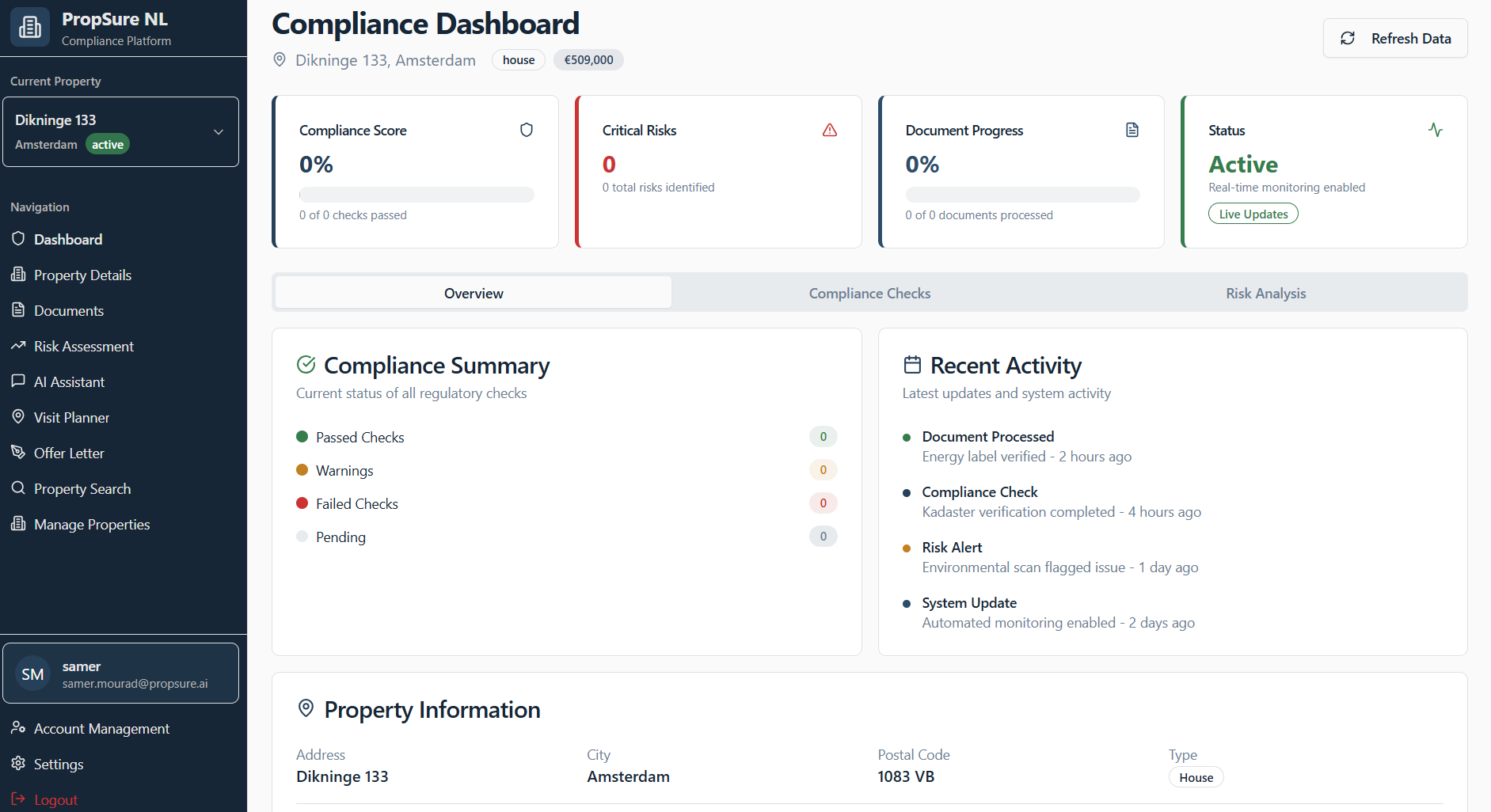Switch to the Compliance Checks tab

(x=869, y=293)
